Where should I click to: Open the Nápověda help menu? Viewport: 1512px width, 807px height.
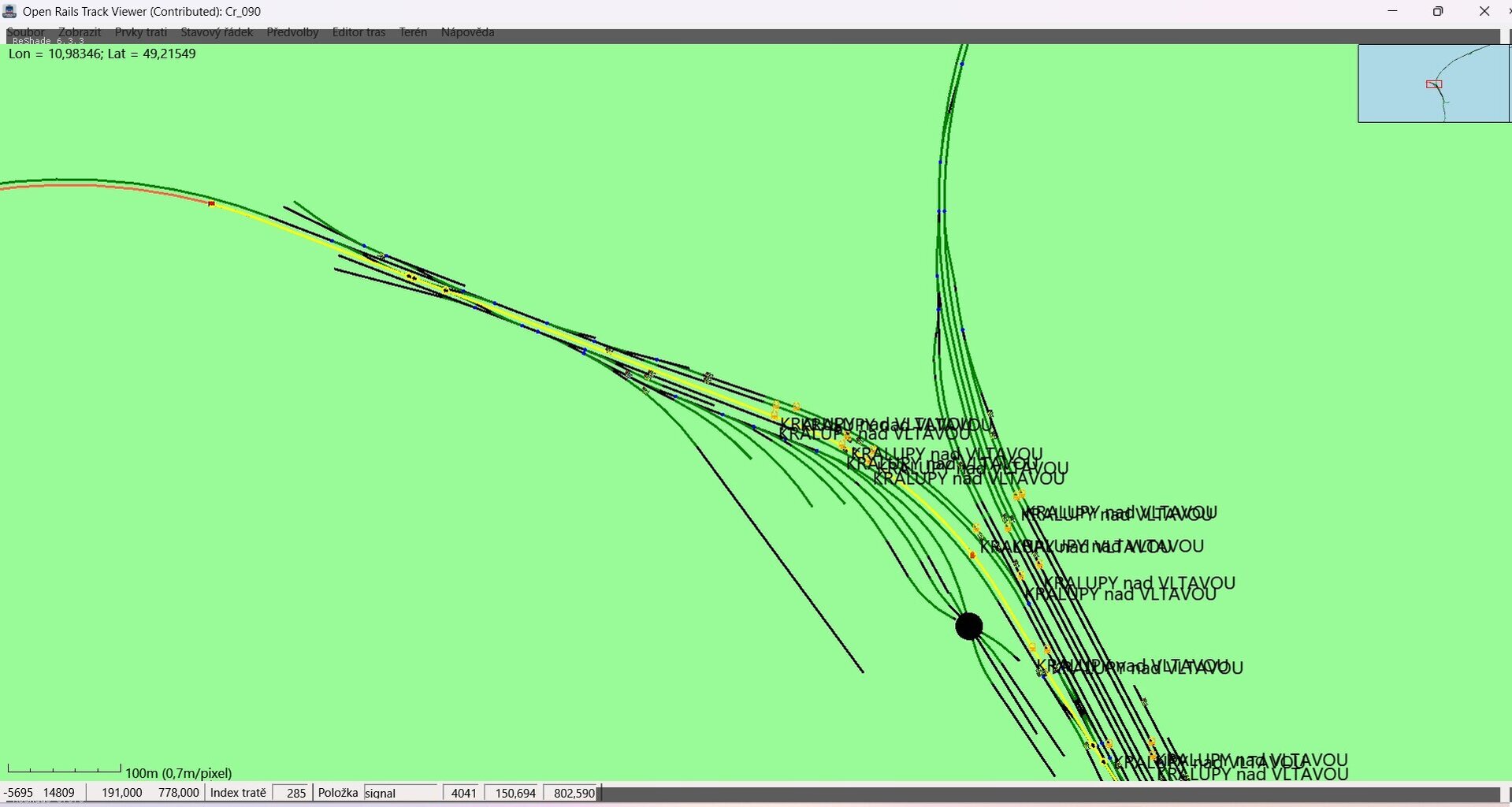tap(467, 32)
